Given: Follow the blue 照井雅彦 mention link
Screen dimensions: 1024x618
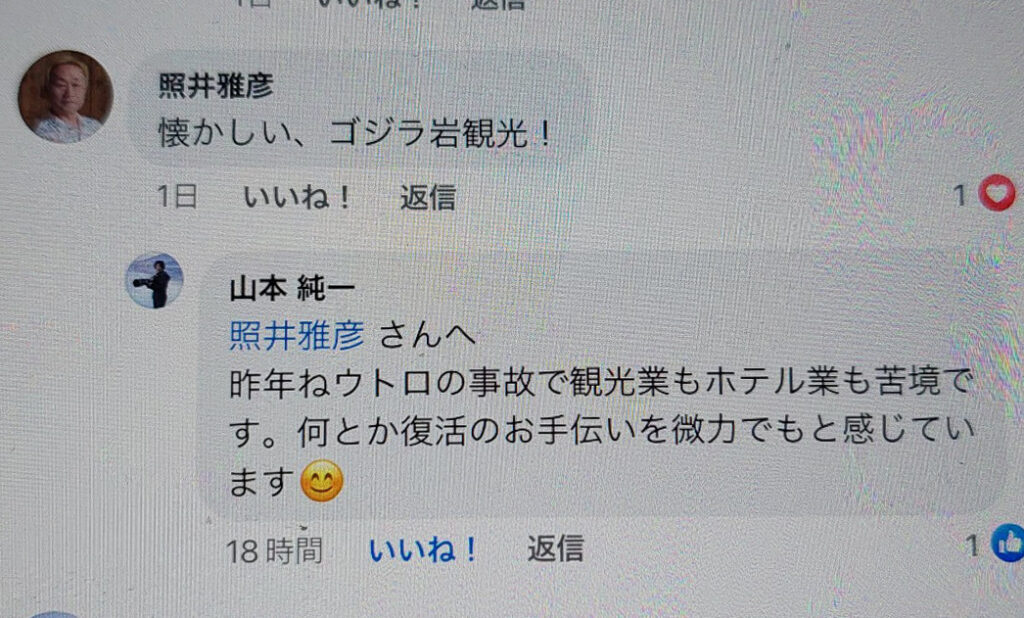Looking at the screenshot, I should tap(297, 336).
